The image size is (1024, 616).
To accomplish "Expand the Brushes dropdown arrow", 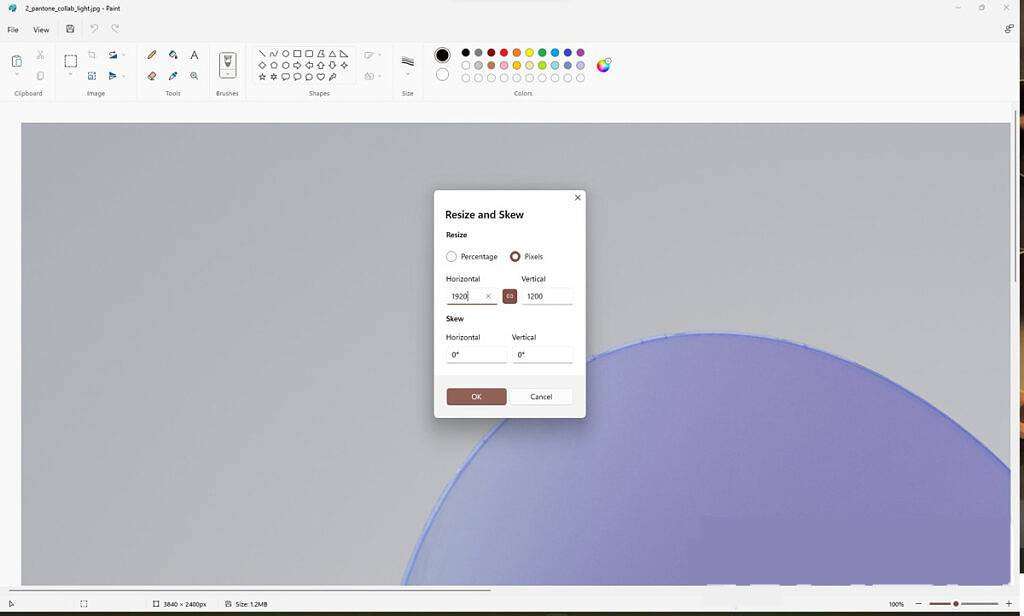I will click(x=227, y=74).
